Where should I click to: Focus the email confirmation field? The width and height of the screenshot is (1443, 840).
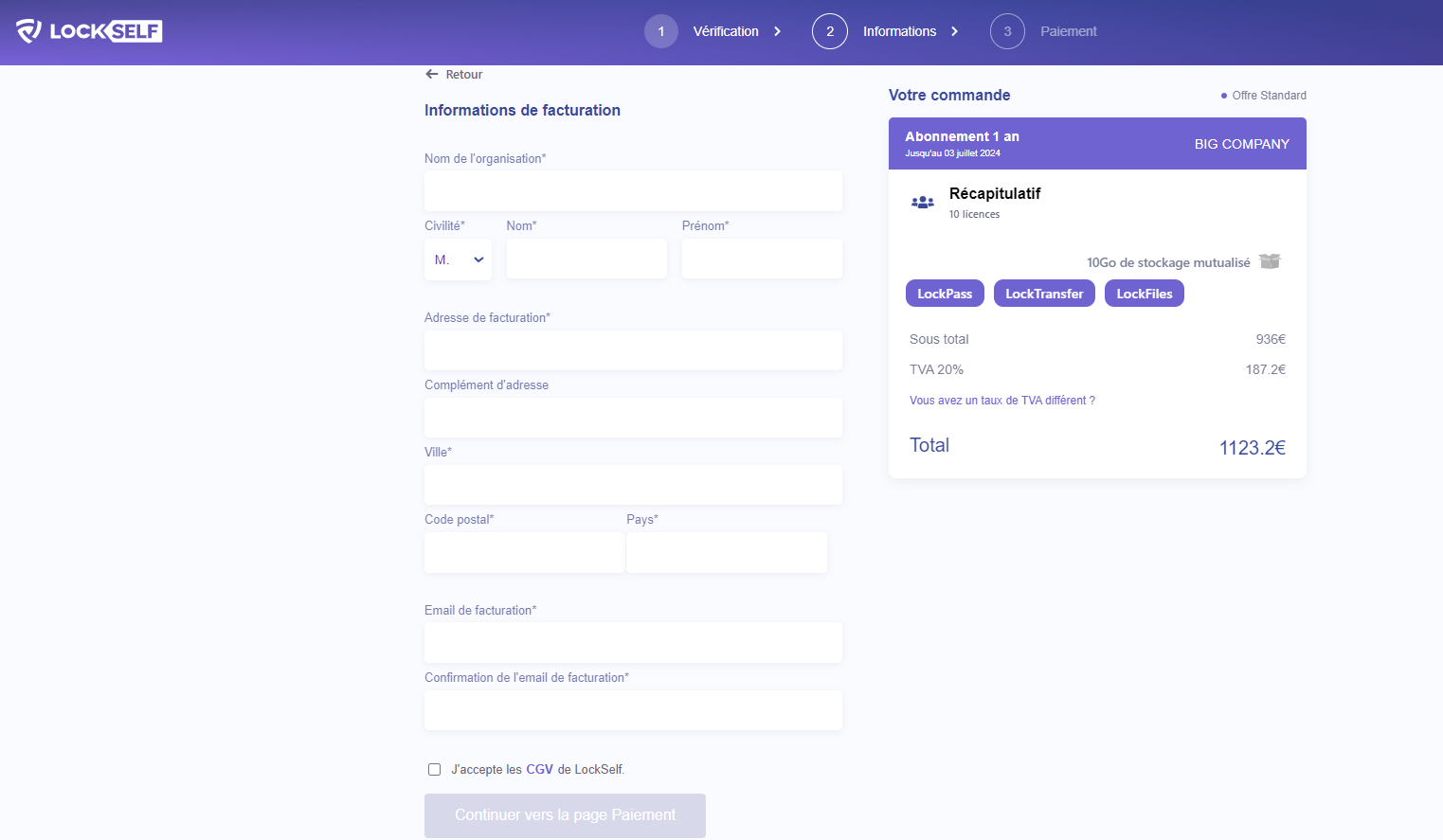(x=633, y=710)
